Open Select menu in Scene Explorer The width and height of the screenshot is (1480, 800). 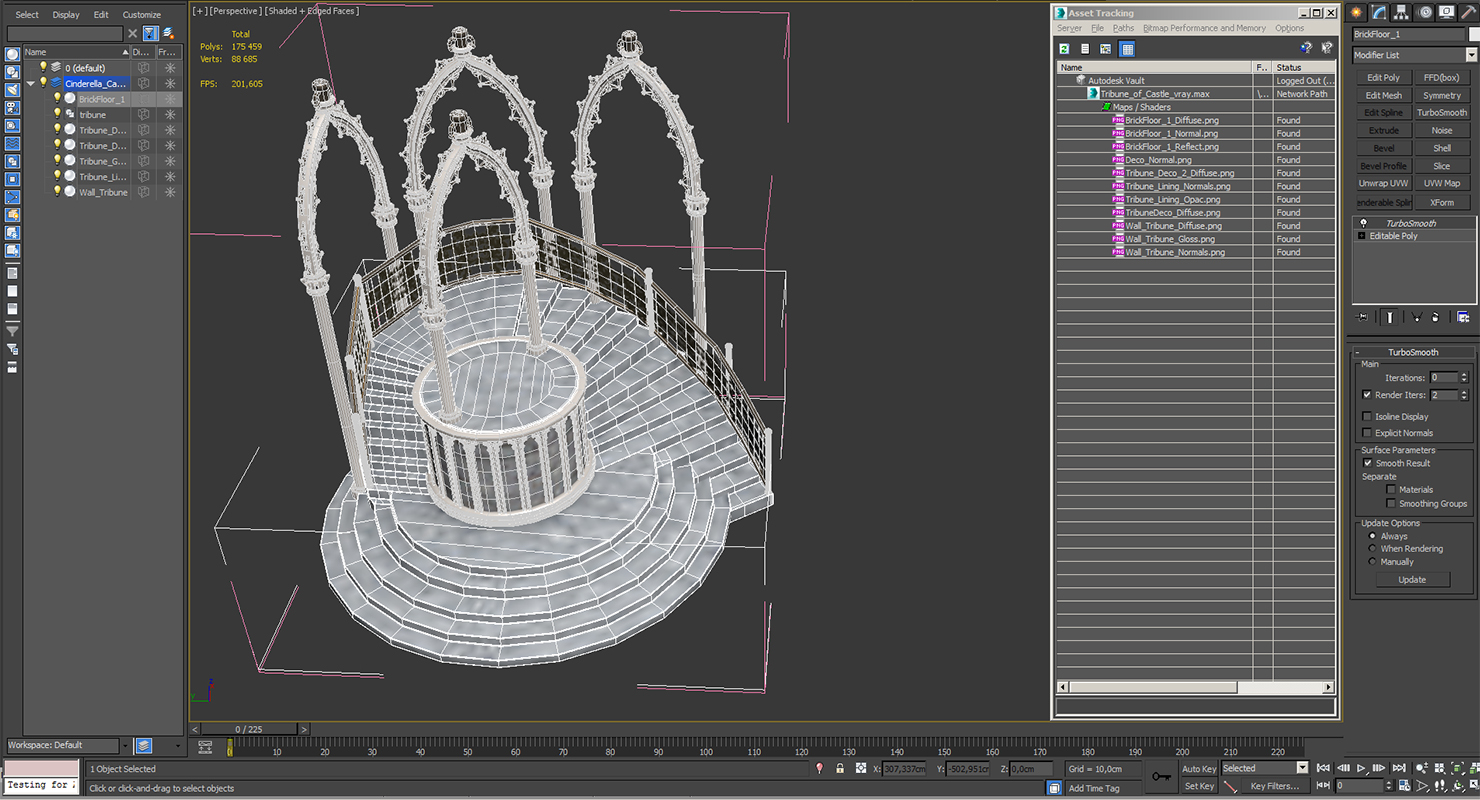[27, 15]
